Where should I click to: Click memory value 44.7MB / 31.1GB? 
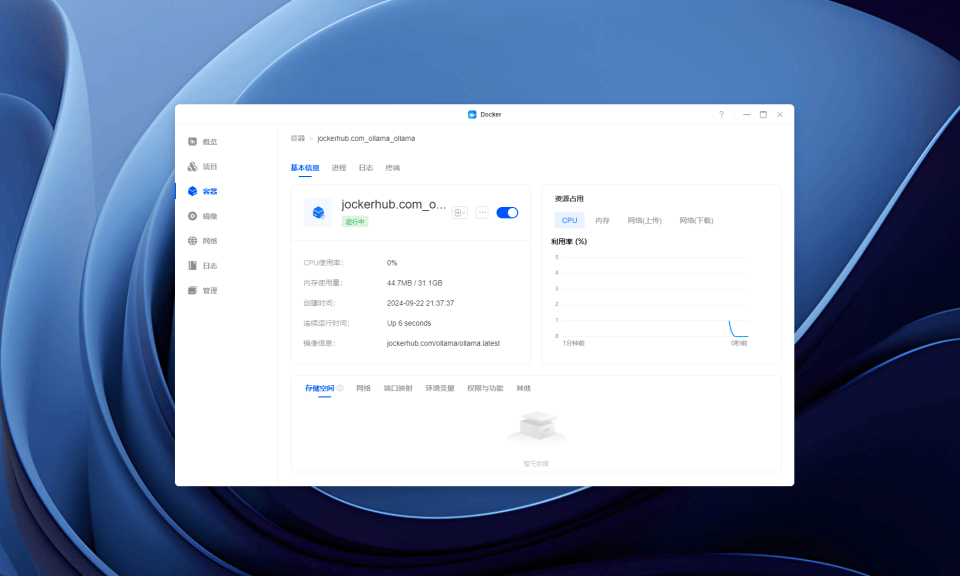(414, 283)
